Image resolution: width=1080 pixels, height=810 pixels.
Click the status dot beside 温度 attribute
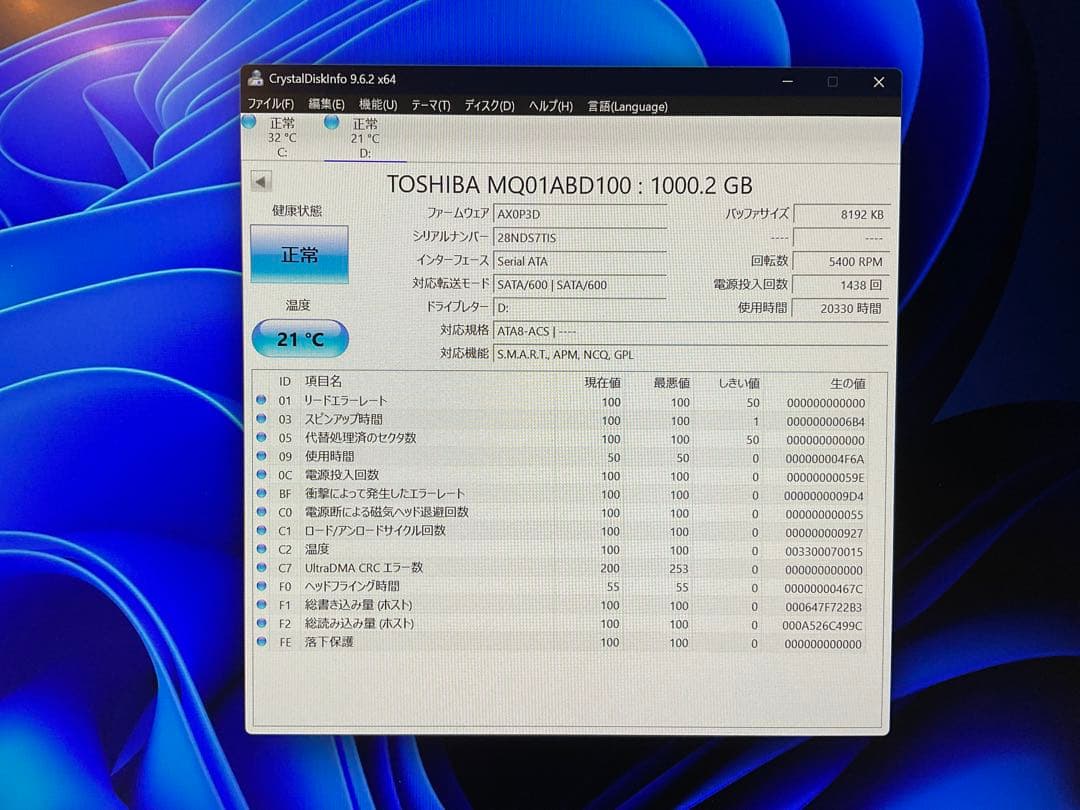[x=262, y=549]
